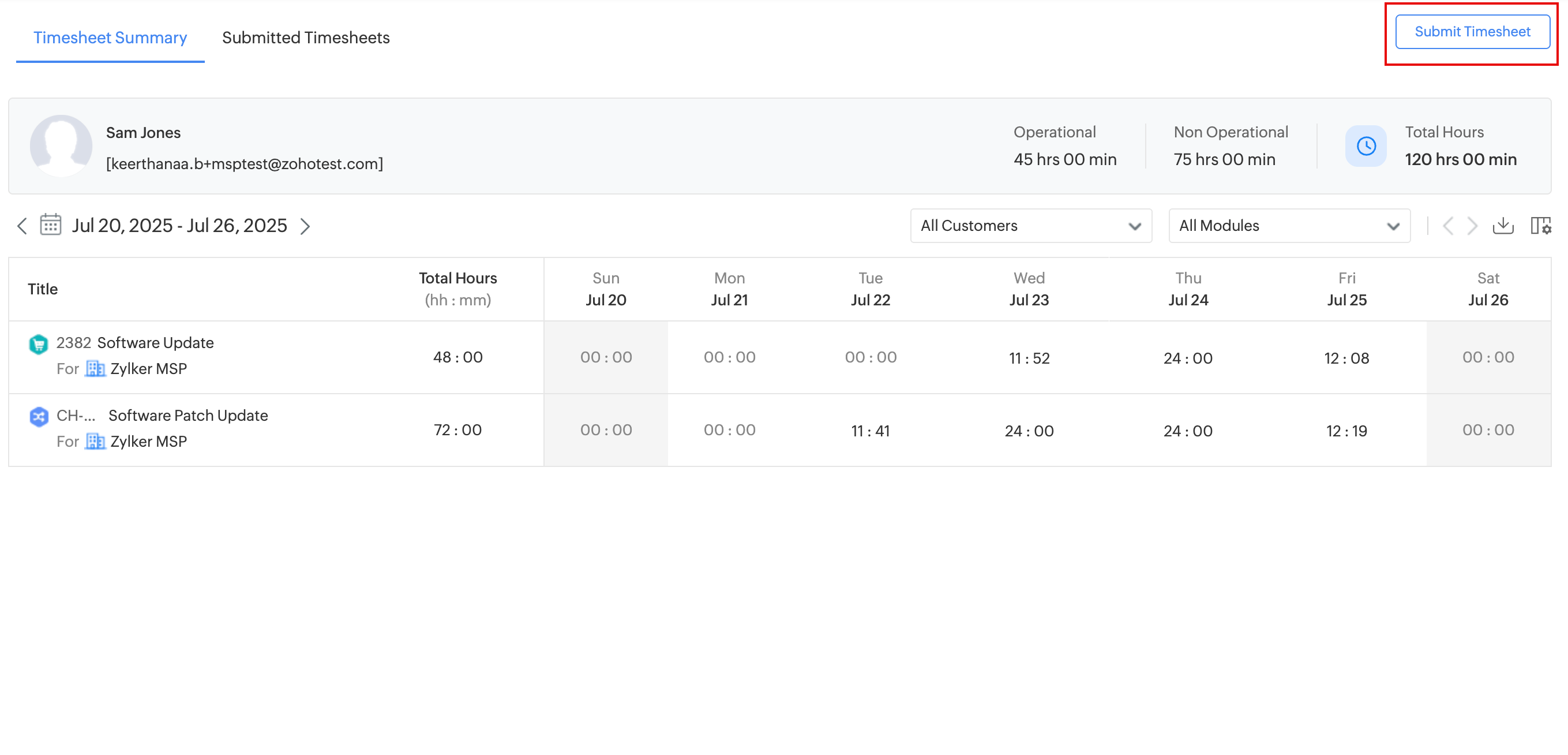1568x755 pixels.
Task: Click the Submit Timesheet button
Action: [x=1472, y=32]
